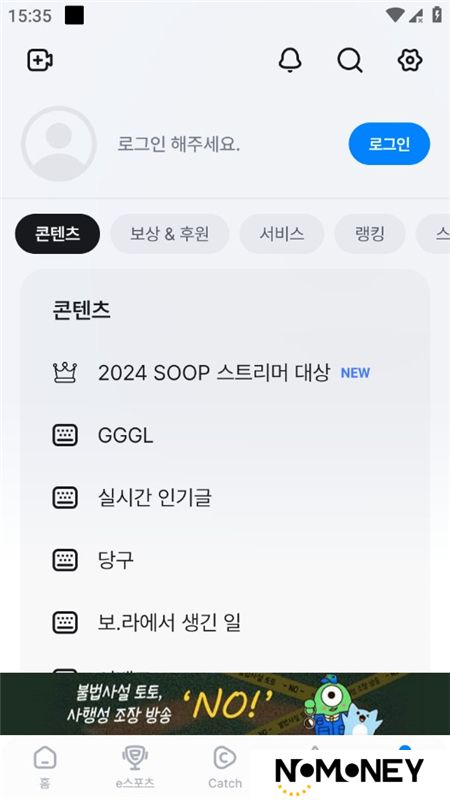Tap the default profile avatar picture
The image size is (450, 800).
59,144
